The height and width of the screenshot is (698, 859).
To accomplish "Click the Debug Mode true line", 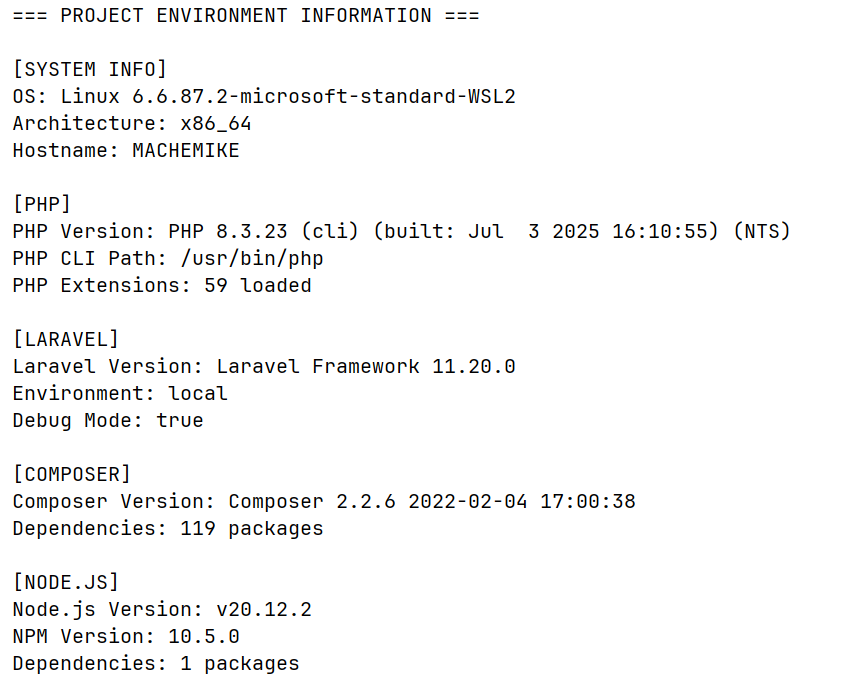I will tap(108, 420).
